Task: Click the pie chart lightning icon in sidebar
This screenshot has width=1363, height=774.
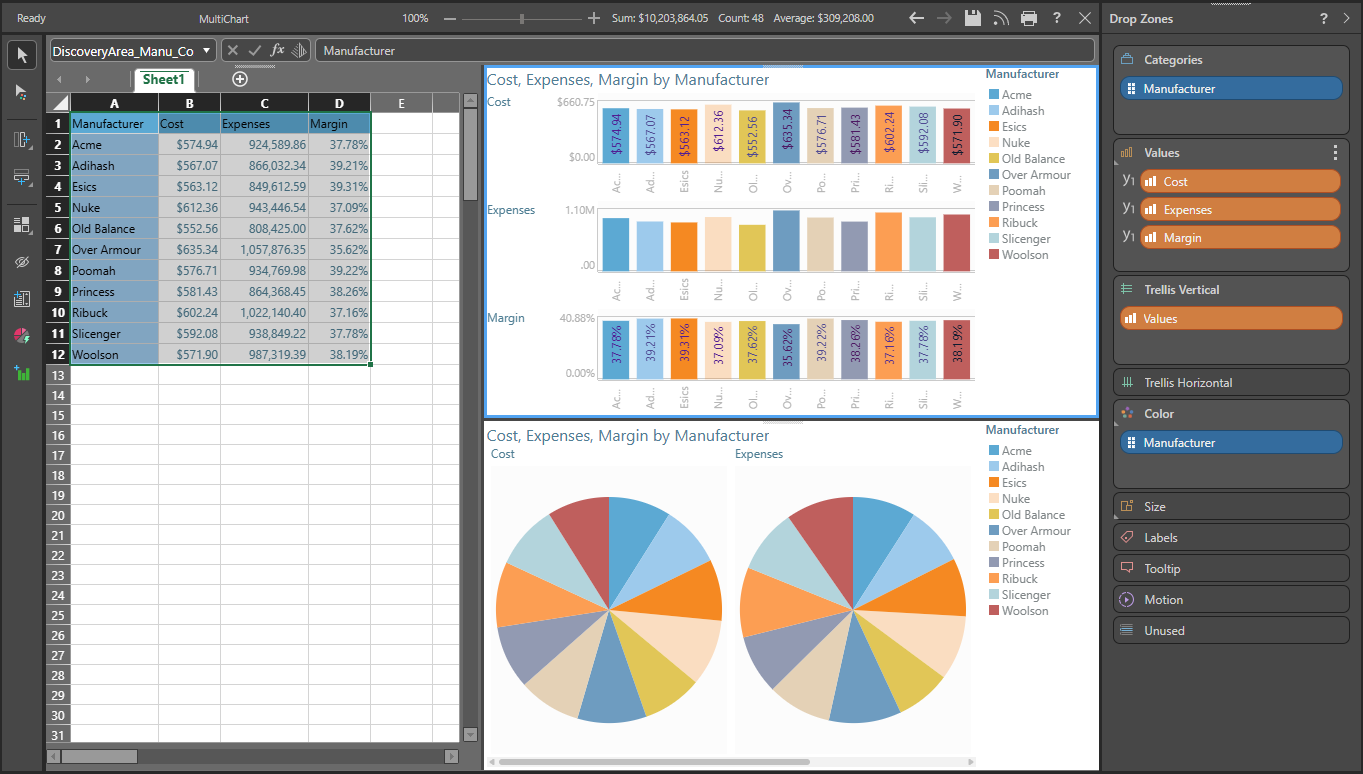Action: 22,336
